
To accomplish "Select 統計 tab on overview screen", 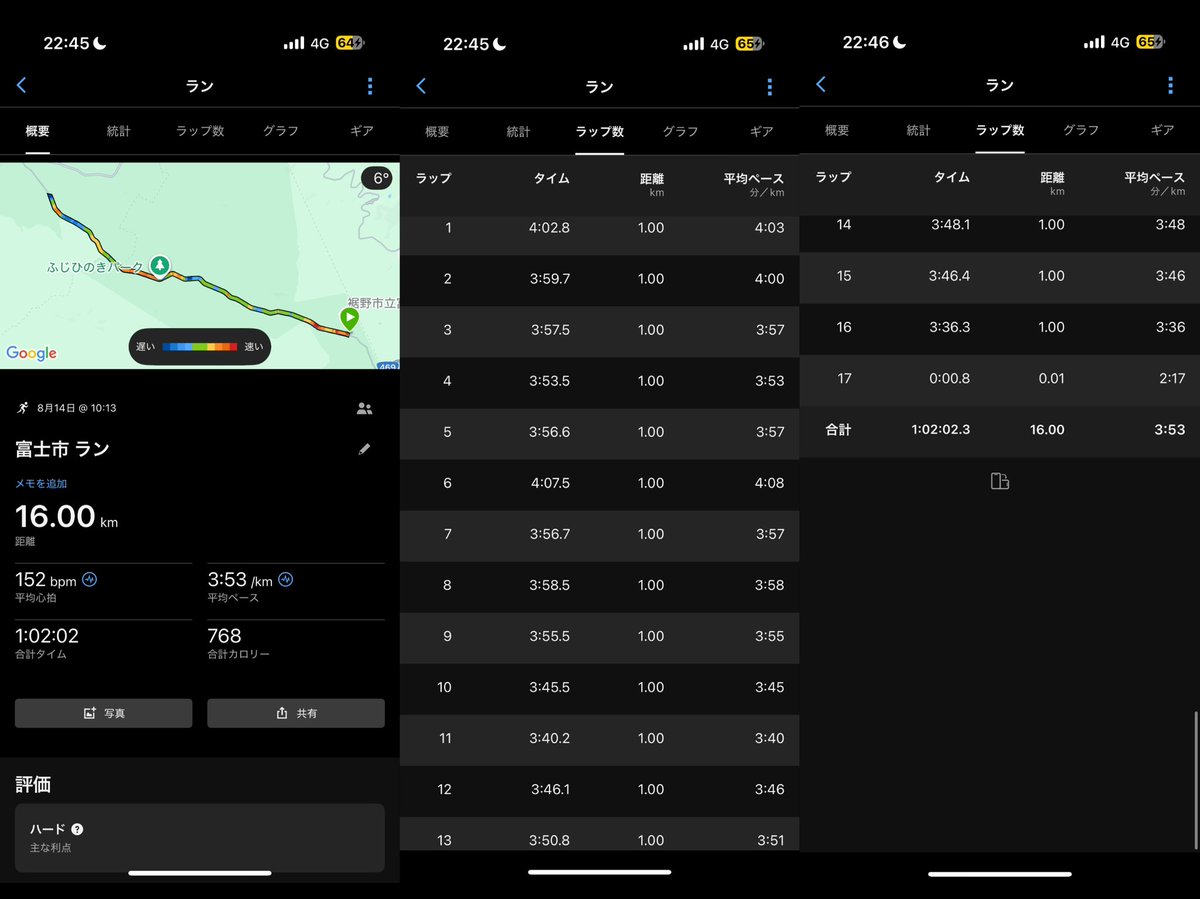I will pyautogui.click(x=119, y=131).
